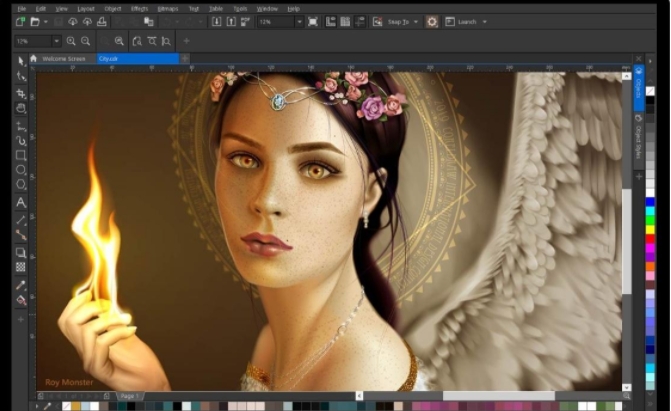Select the Drop Shadow tool
Viewport: 671px width, 411px height.
pyautogui.click(x=21, y=252)
